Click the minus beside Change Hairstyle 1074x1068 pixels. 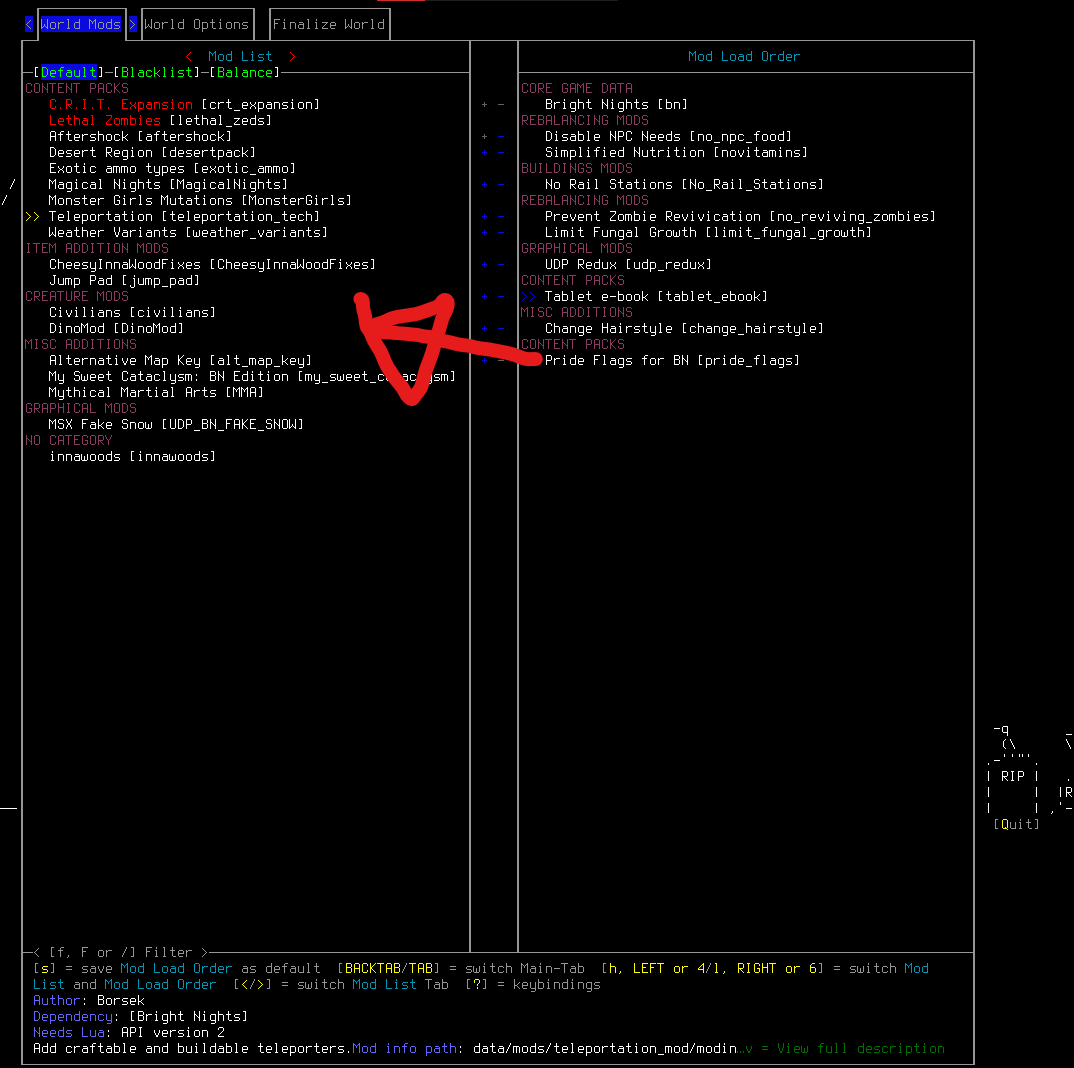point(501,329)
